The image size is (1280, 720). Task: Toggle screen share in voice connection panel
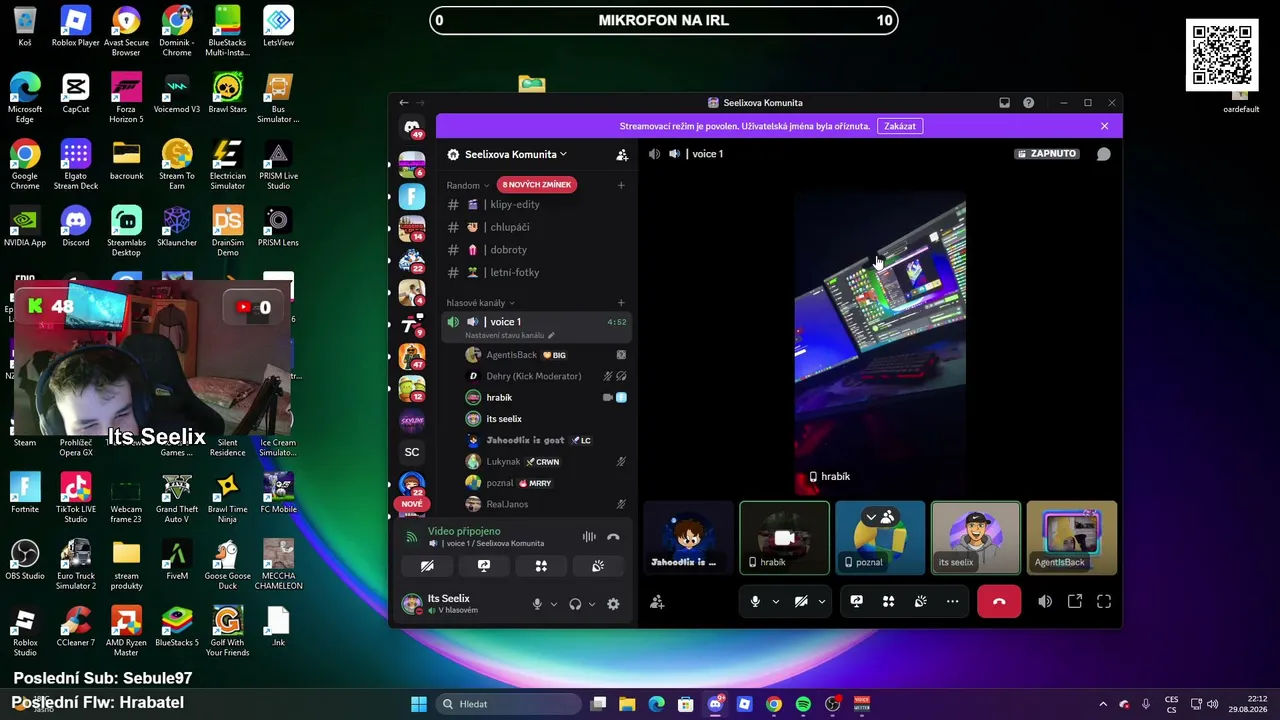pyautogui.click(x=484, y=566)
